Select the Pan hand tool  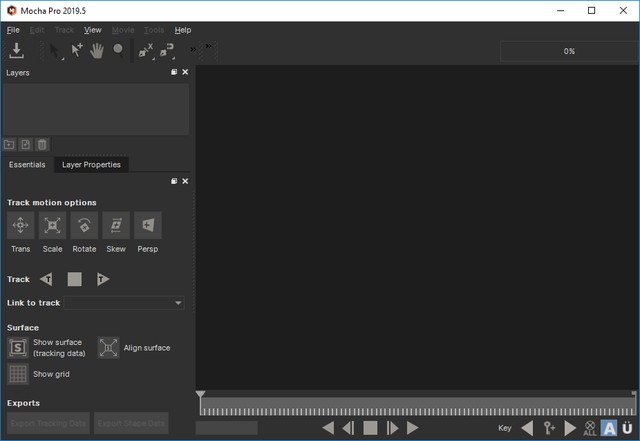97,50
